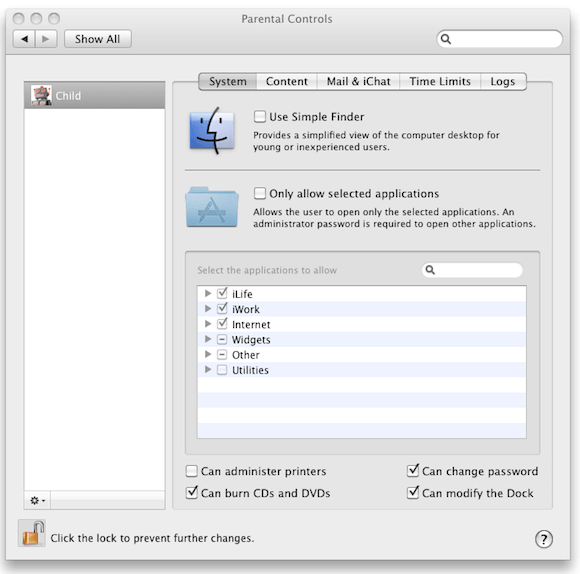This screenshot has width=580, height=574.
Task: Expand the Other group
Action: 208,354
